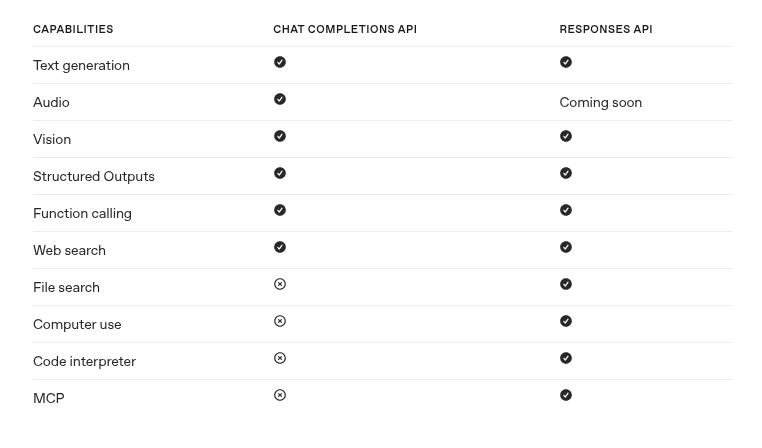Click Audio checkmark in Chat Completions column
The height and width of the screenshot is (448, 762).
[280, 99]
